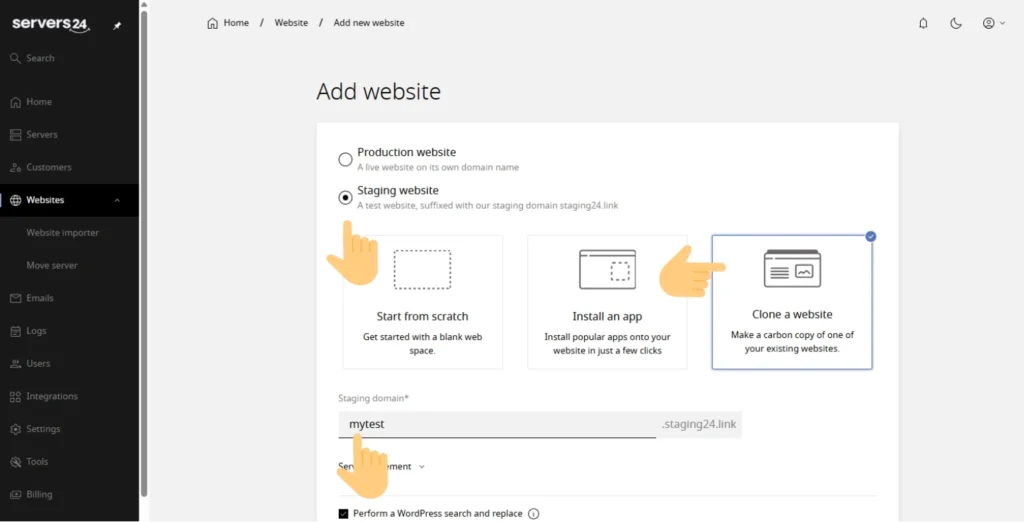Click the Logs icon in sidebar
1024x522 pixels.
16,331
